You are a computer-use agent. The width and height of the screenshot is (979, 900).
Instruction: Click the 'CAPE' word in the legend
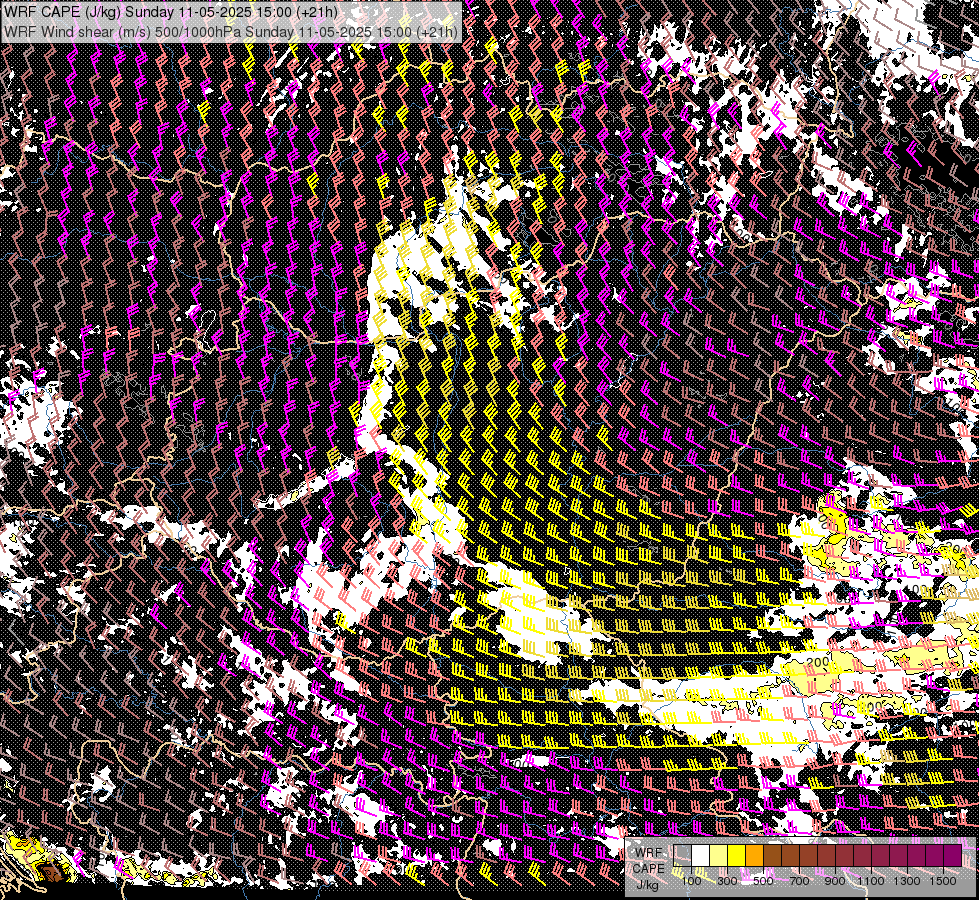point(648,869)
